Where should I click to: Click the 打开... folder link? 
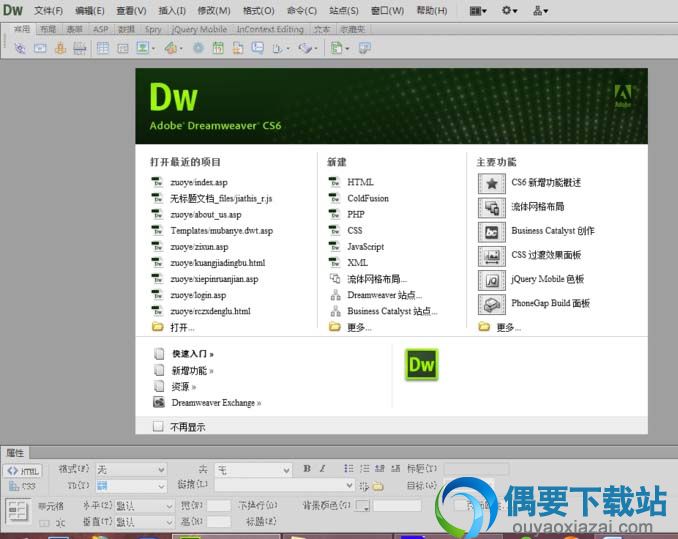pos(182,328)
